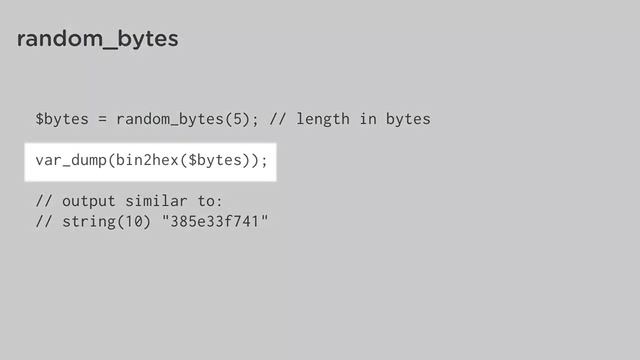Click the word "output" in the comment
The image size is (640, 360).
89,201
